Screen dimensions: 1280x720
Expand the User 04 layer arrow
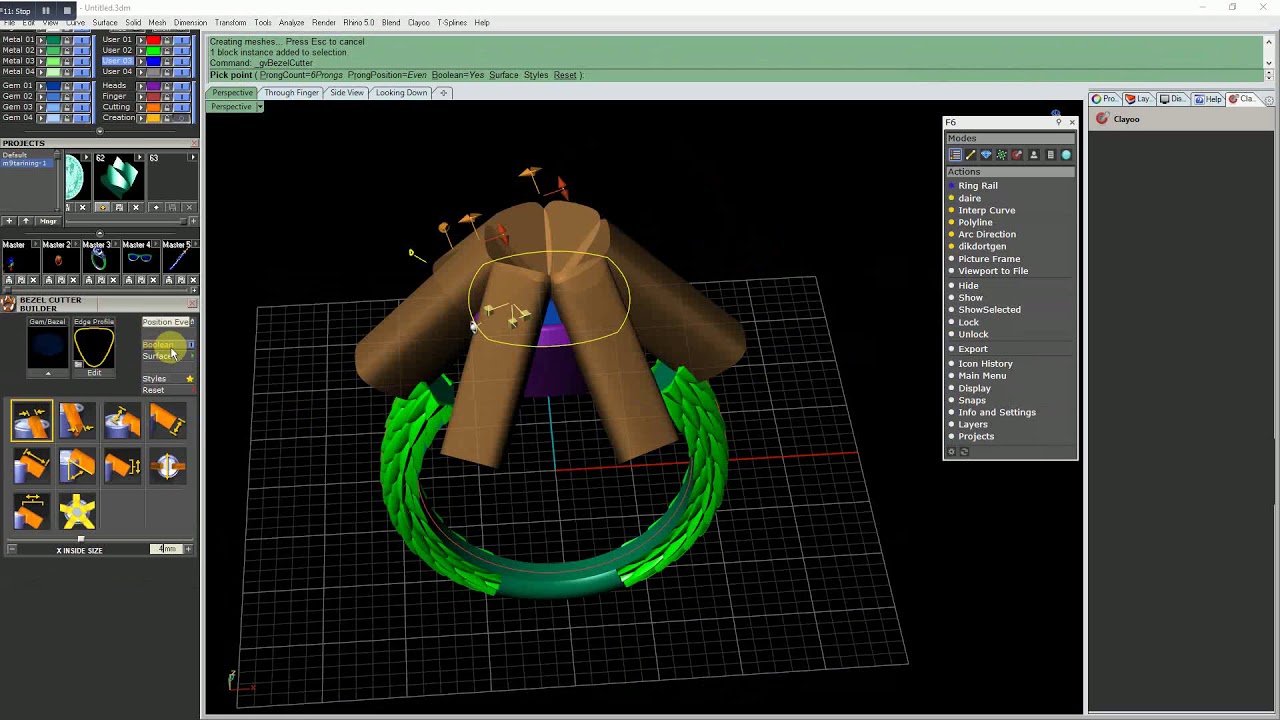141,72
